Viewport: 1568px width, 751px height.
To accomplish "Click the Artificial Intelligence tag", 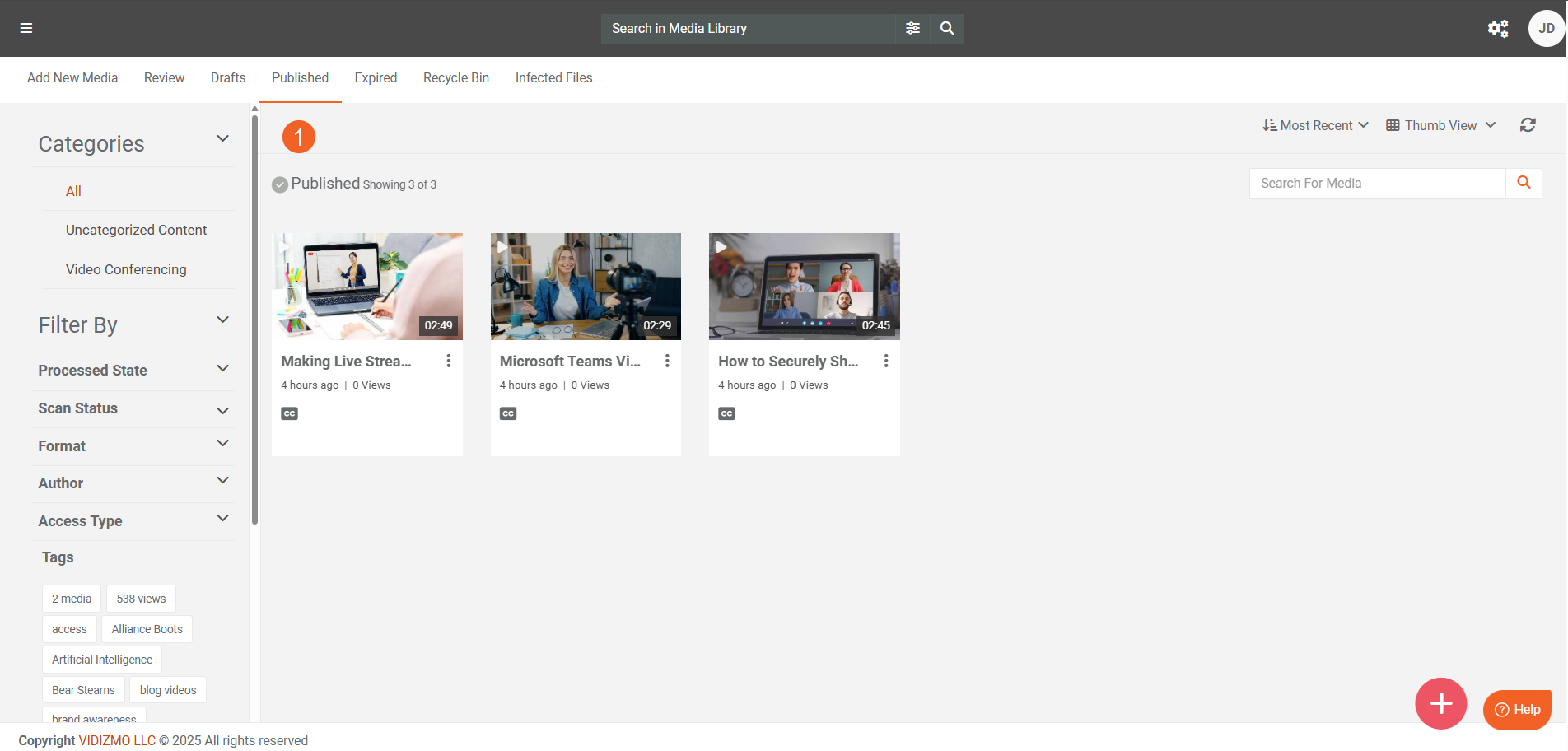I will [x=102, y=660].
